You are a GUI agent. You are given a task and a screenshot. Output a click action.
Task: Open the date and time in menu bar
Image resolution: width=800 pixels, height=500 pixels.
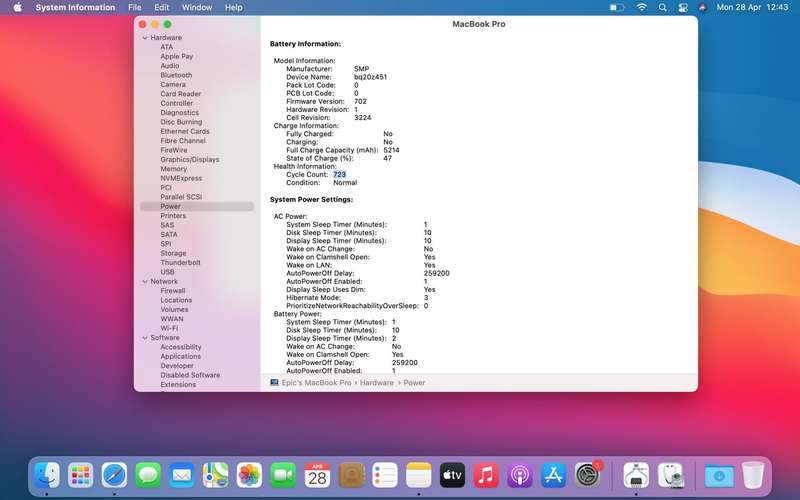[x=753, y=8]
